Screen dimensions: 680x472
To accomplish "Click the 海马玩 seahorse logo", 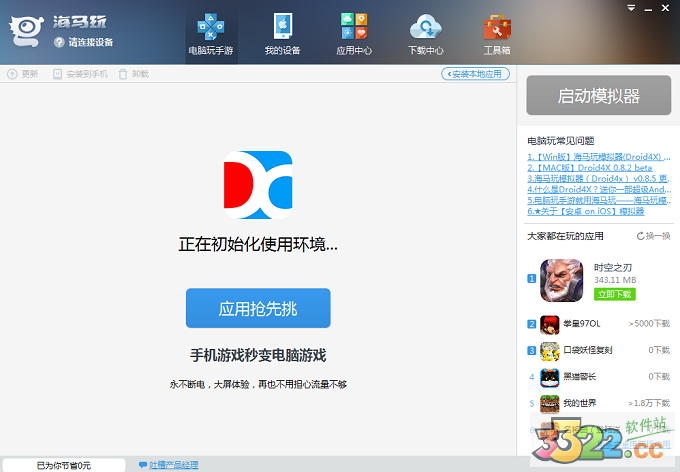I will [x=26, y=31].
